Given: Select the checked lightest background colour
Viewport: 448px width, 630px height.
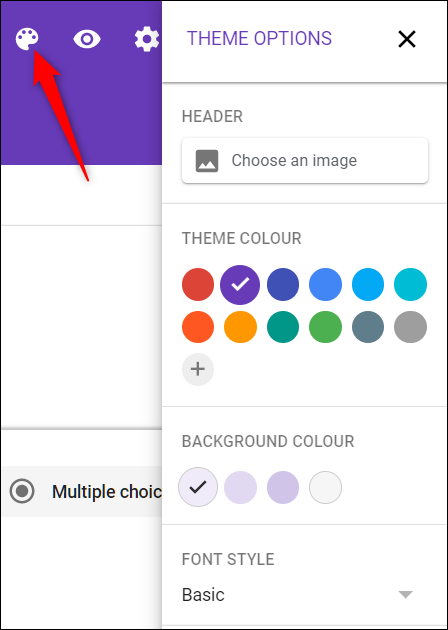Looking at the screenshot, I should click(x=198, y=487).
